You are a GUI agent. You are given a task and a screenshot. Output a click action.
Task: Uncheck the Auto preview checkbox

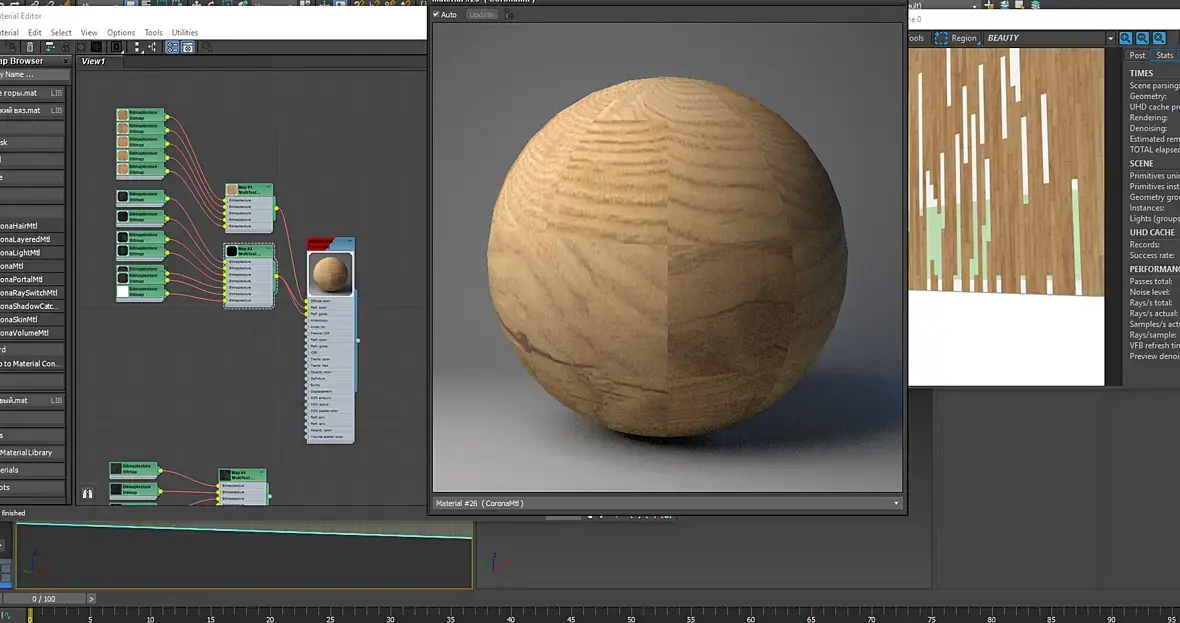pos(436,15)
